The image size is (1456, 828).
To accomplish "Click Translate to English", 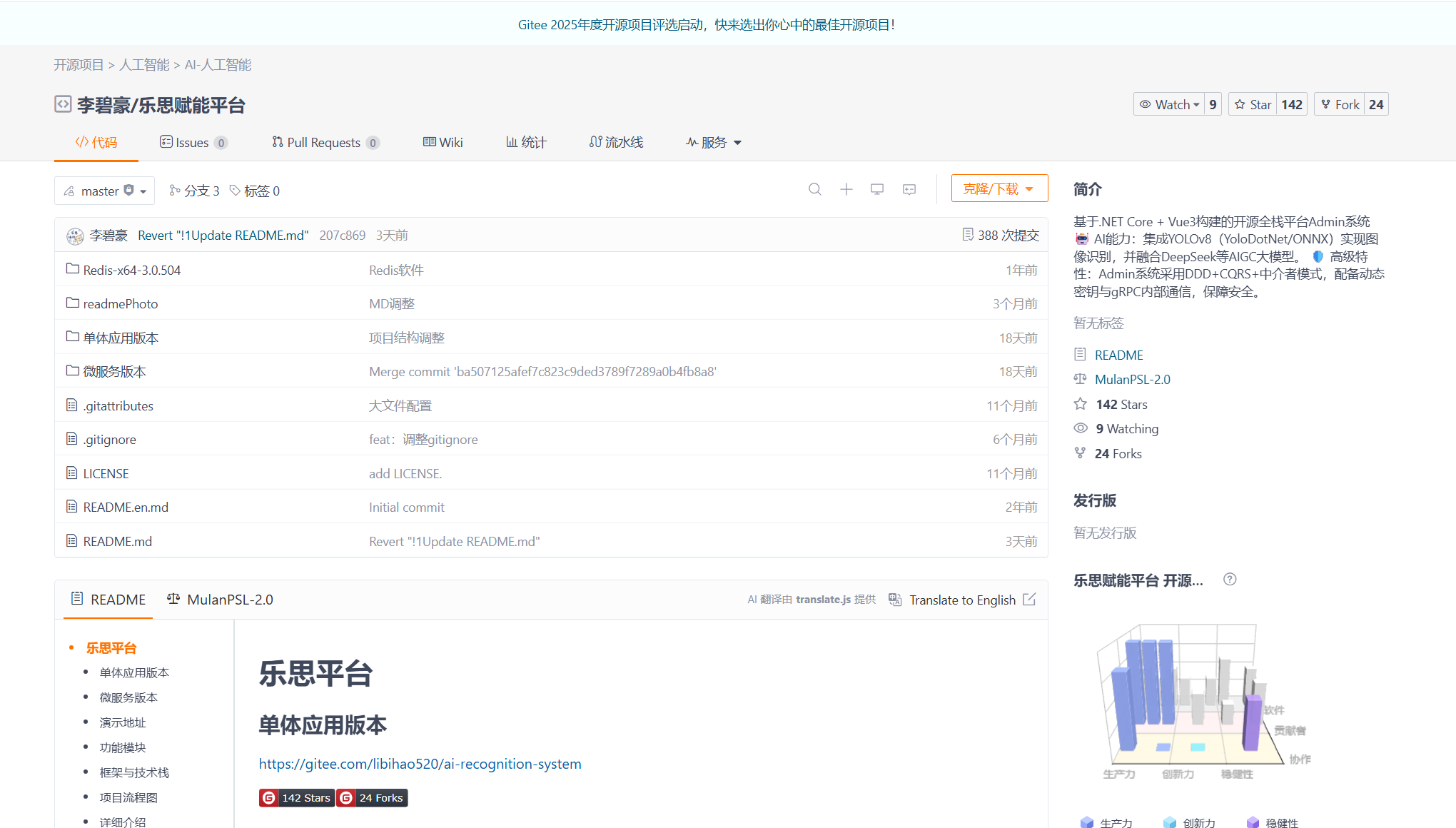I will click(x=961, y=600).
